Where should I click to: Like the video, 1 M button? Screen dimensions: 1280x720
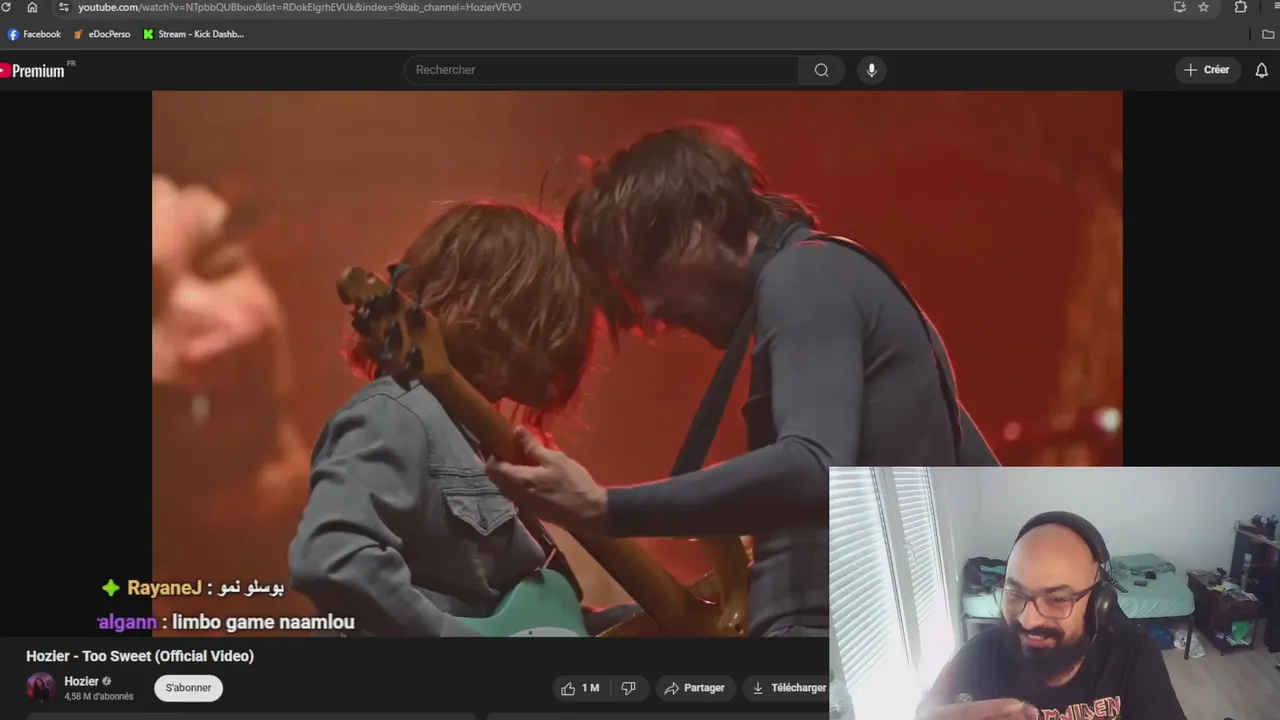point(580,688)
